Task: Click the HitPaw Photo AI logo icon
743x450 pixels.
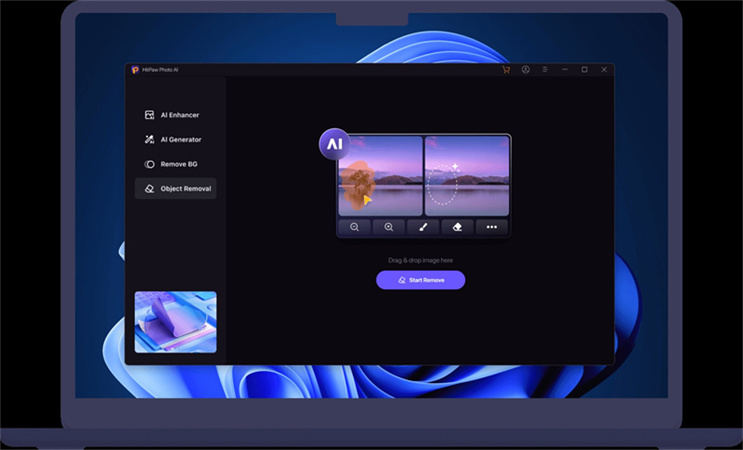Action: (133, 70)
